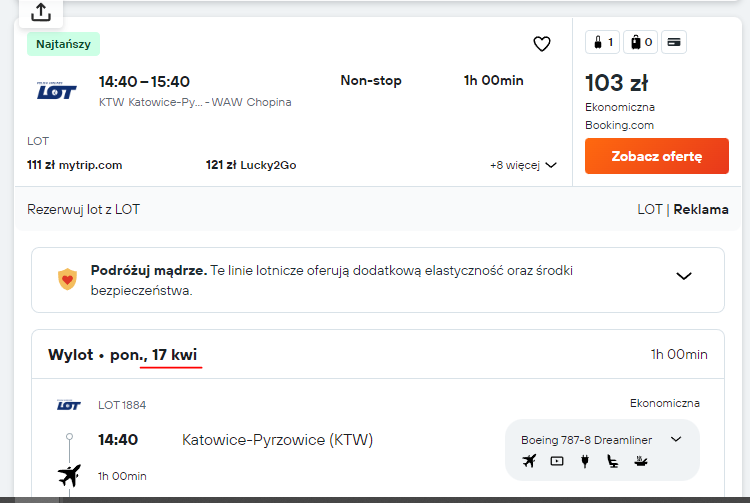Click the LOT airline logo in the flight summary
Viewport: 750px width, 503px height.
click(56, 90)
